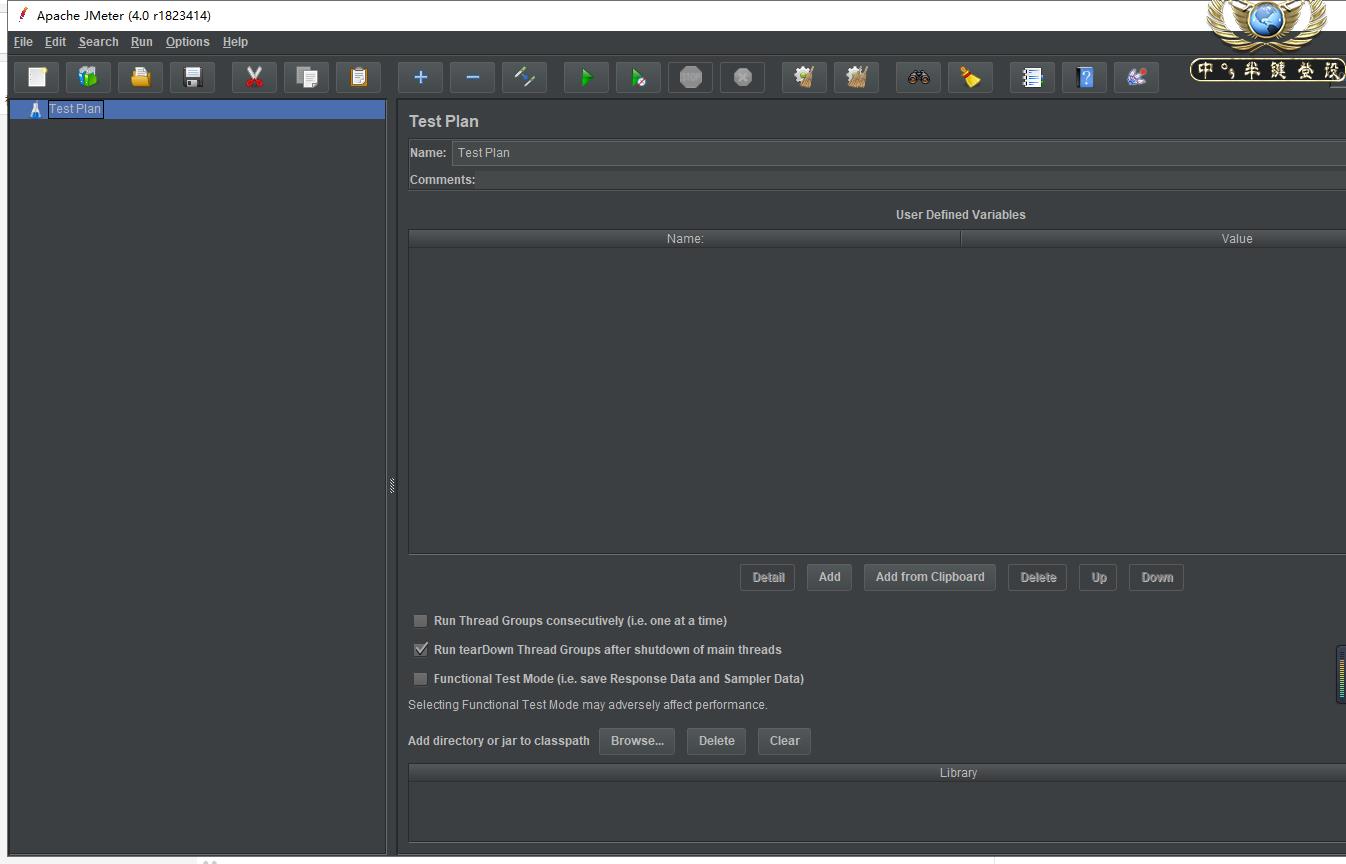
Task: Open the Function Helper list icon
Action: pyautogui.click(x=1033, y=77)
